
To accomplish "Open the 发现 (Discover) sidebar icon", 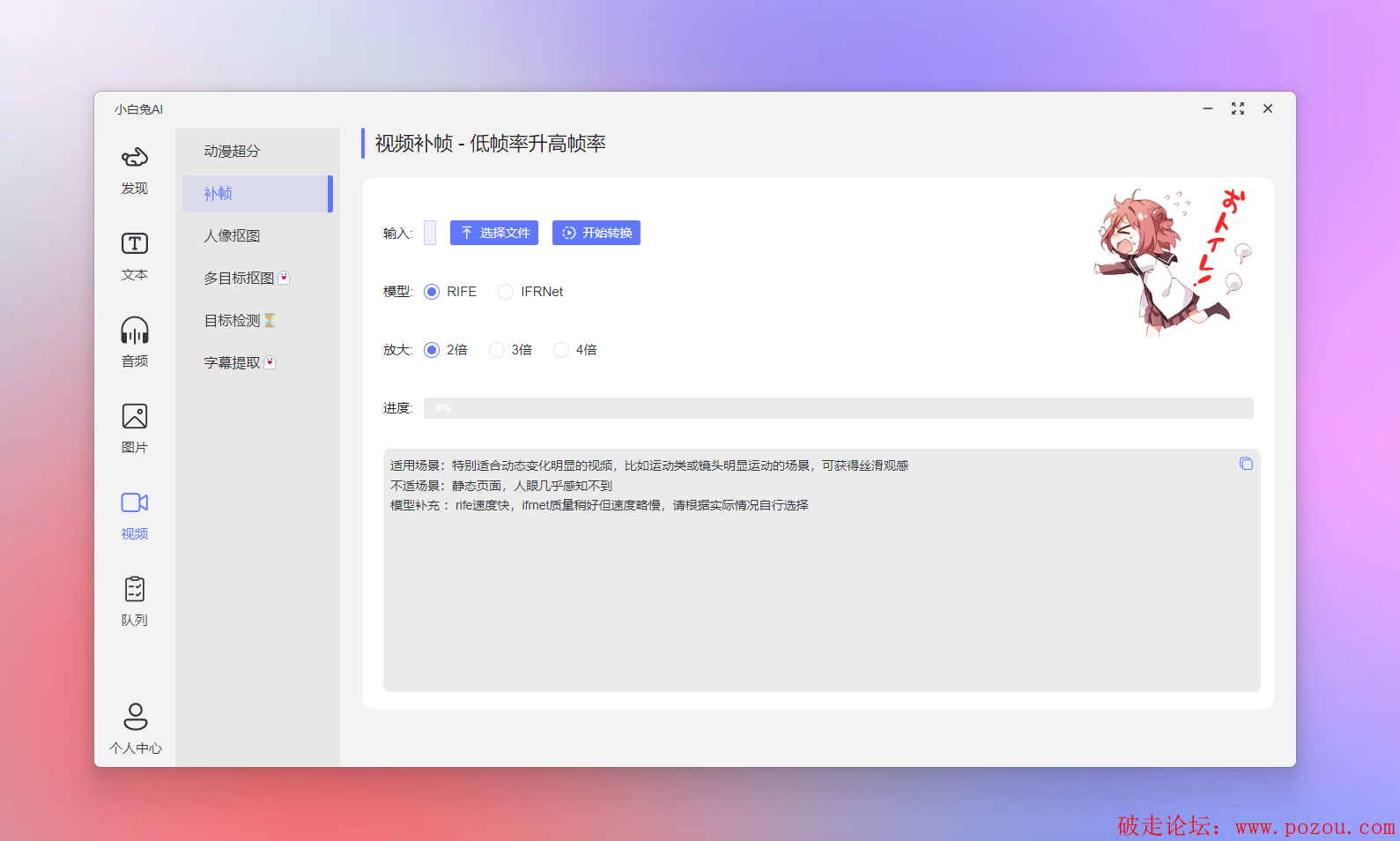I will (135, 160).
